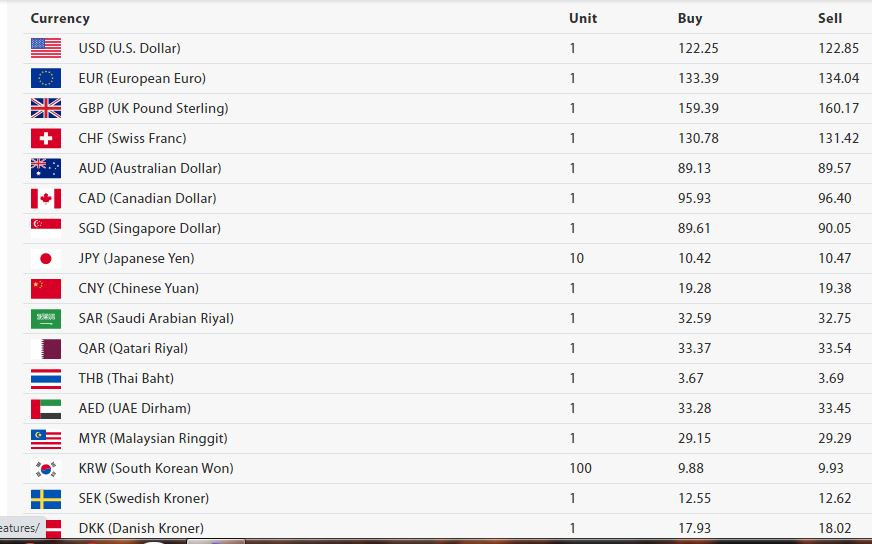
Task: Click the South Korean flag icon
Action: pos(46,469)
